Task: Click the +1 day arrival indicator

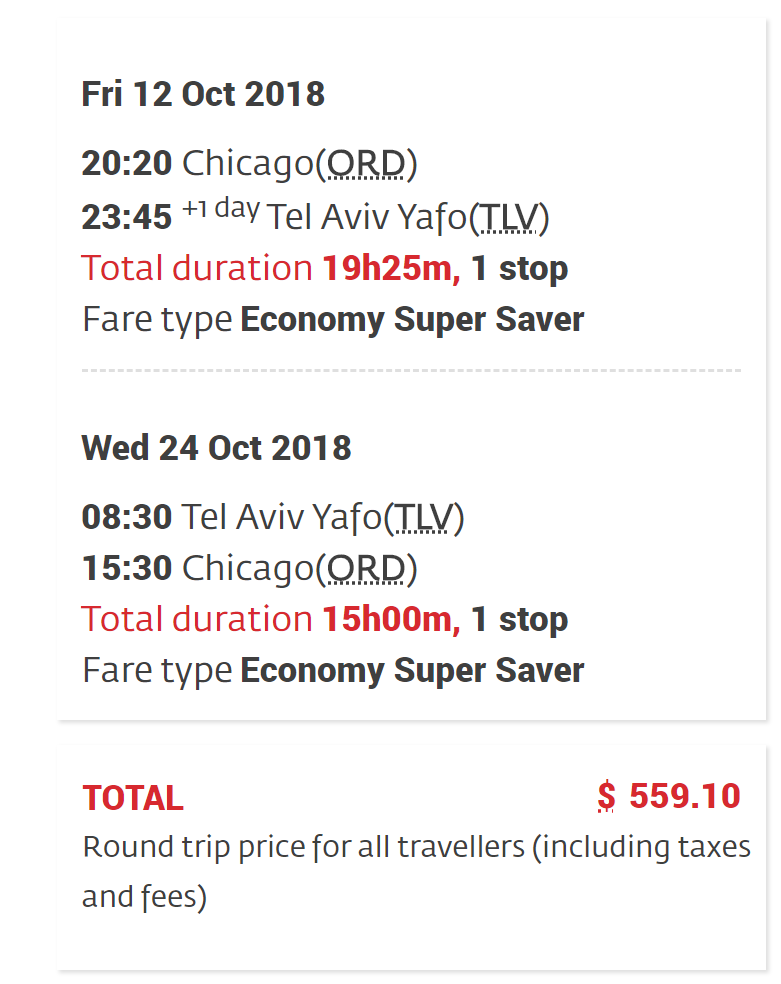Action: pos(220,210)
